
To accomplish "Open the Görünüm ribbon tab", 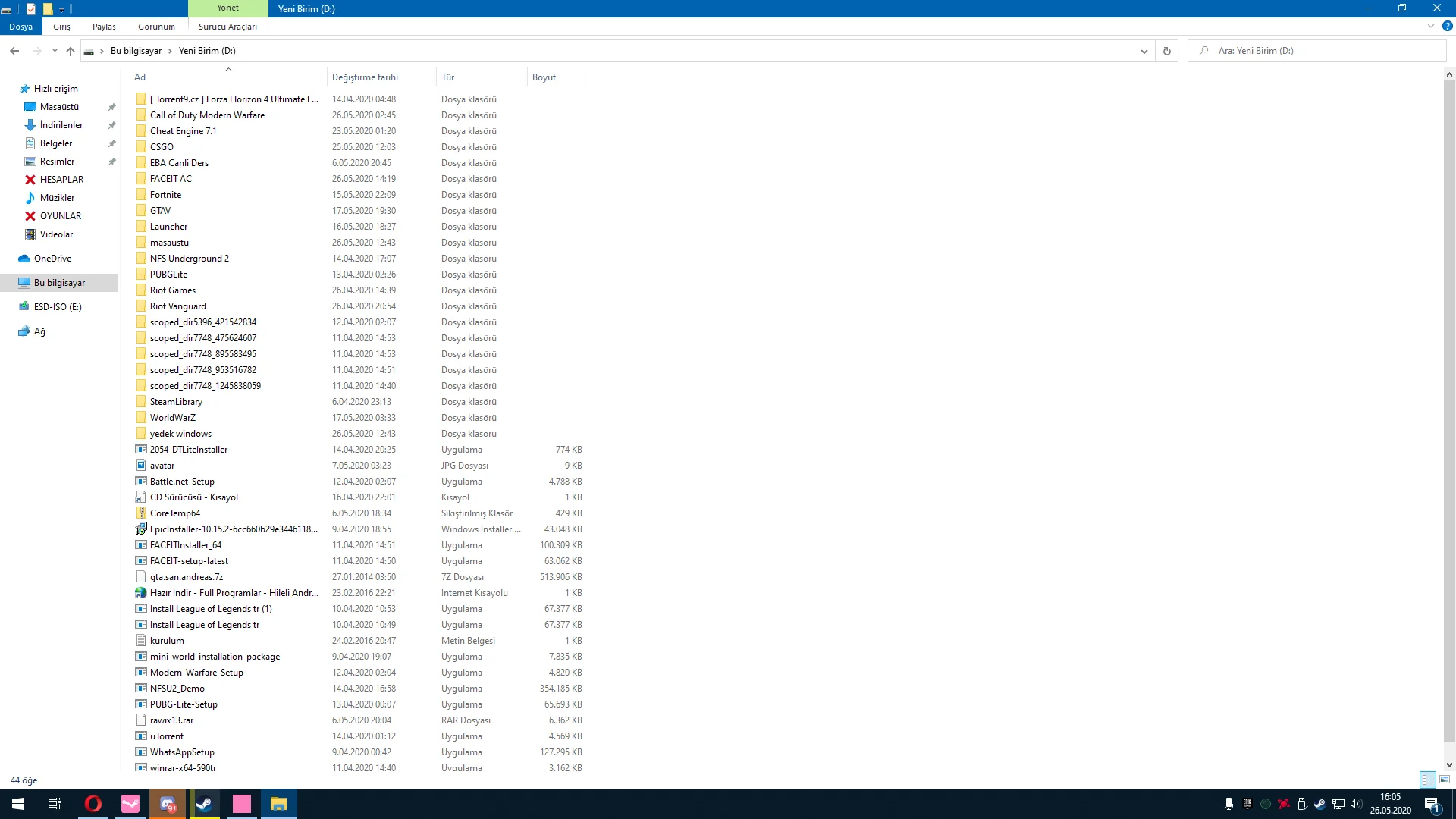I will point(156,27).
